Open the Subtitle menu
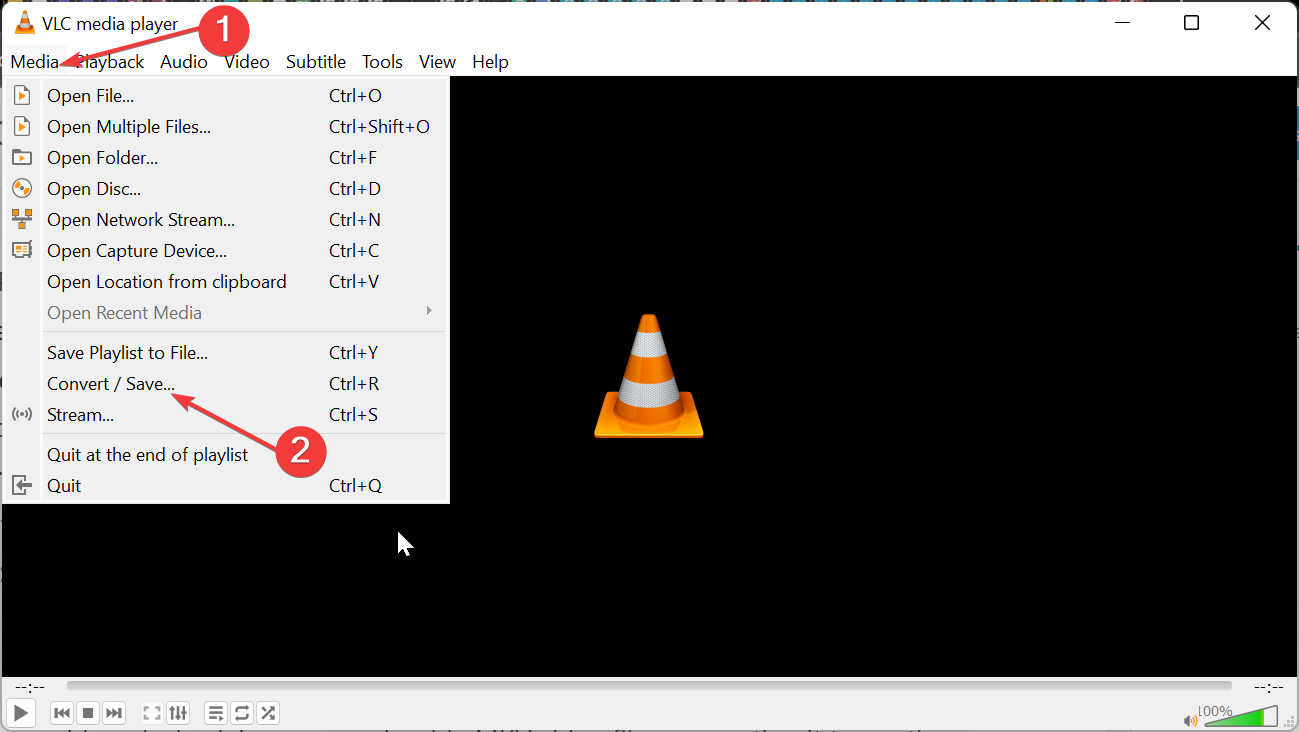1299x732 pixels. [316, 62]
